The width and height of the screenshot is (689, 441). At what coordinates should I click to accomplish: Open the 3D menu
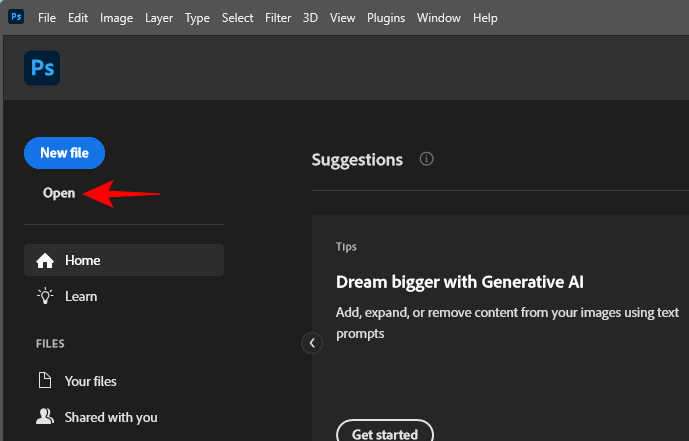[x=310, y=18]
